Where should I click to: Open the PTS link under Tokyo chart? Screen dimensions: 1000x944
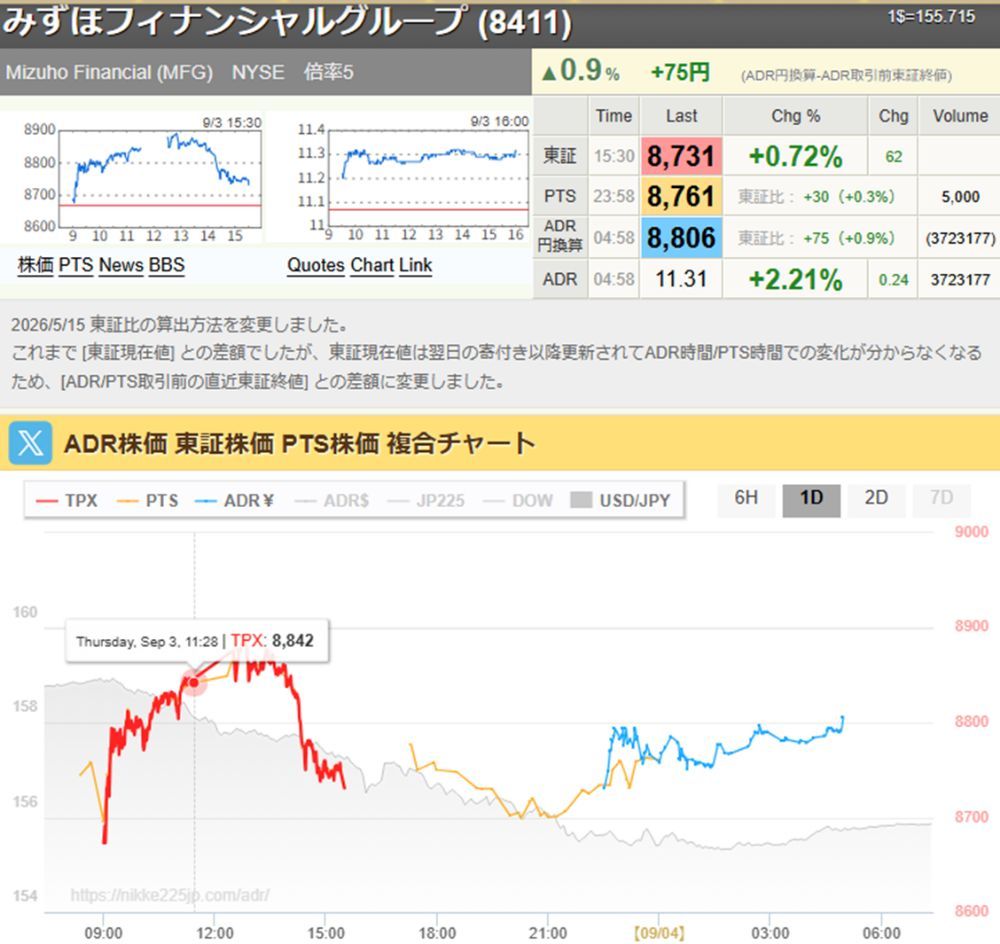[76, 265]
